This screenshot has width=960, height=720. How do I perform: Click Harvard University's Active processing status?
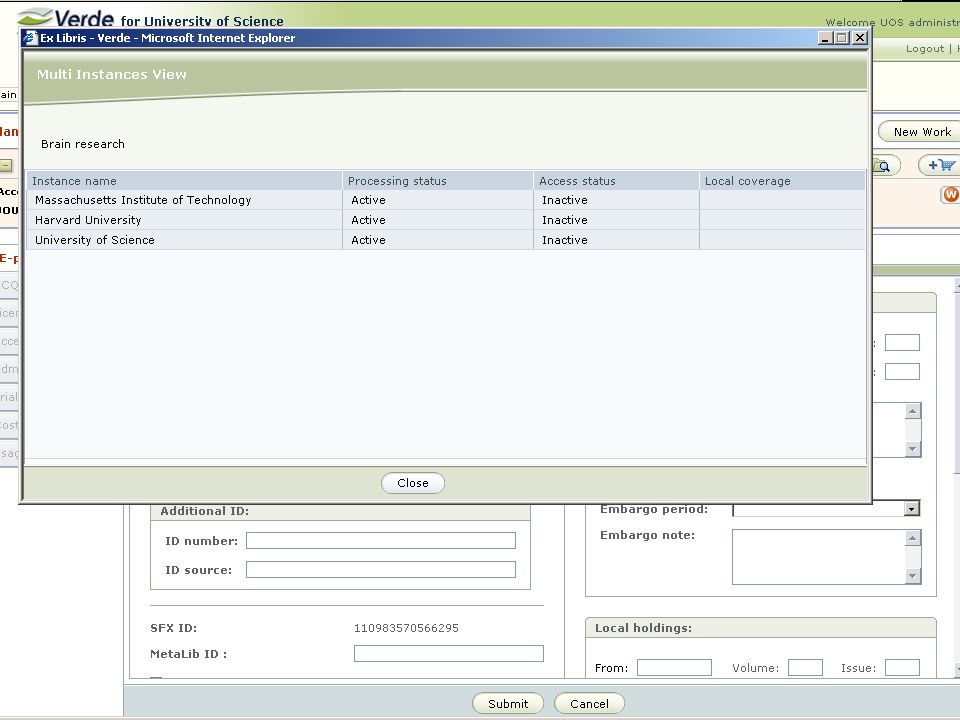369,220
